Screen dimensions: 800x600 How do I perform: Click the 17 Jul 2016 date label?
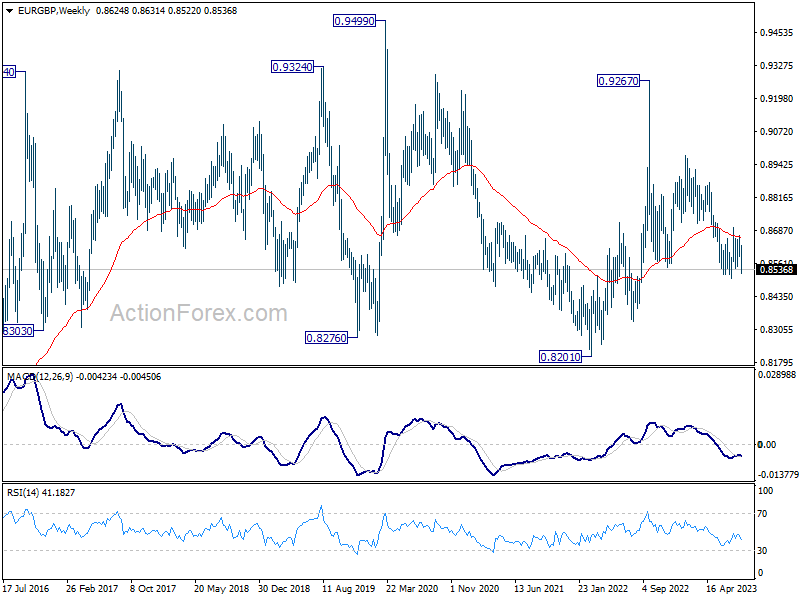pyautogui.click(x=26, y=588)
